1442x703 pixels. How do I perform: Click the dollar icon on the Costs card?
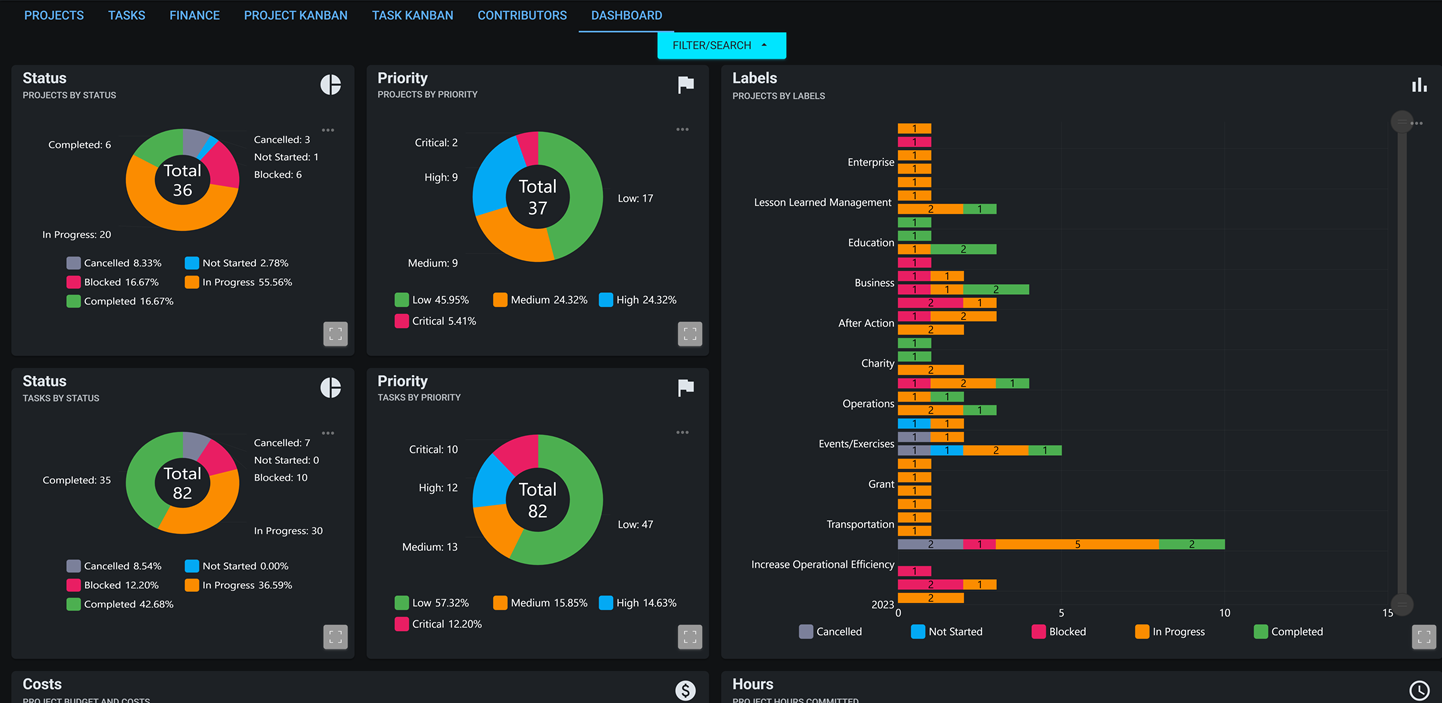[x=685, y=690]
